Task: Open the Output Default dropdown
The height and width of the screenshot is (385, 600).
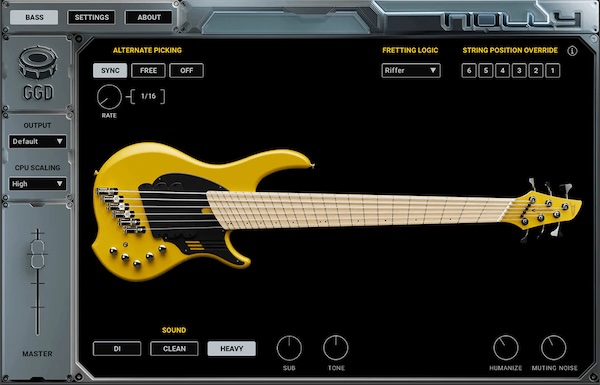Action: tap(38, 142)
